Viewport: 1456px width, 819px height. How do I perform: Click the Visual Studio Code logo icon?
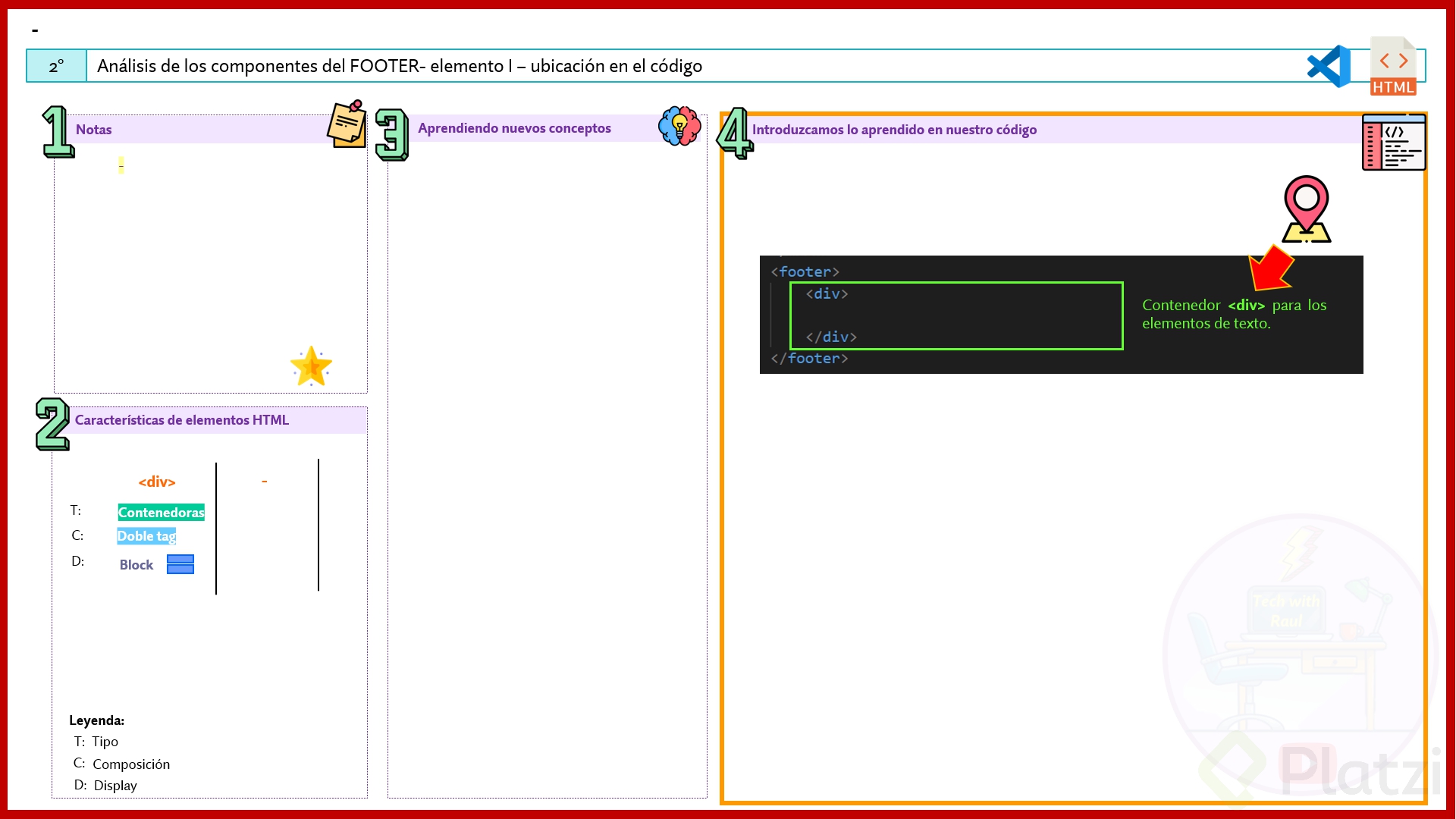(x=1329, y=66)
